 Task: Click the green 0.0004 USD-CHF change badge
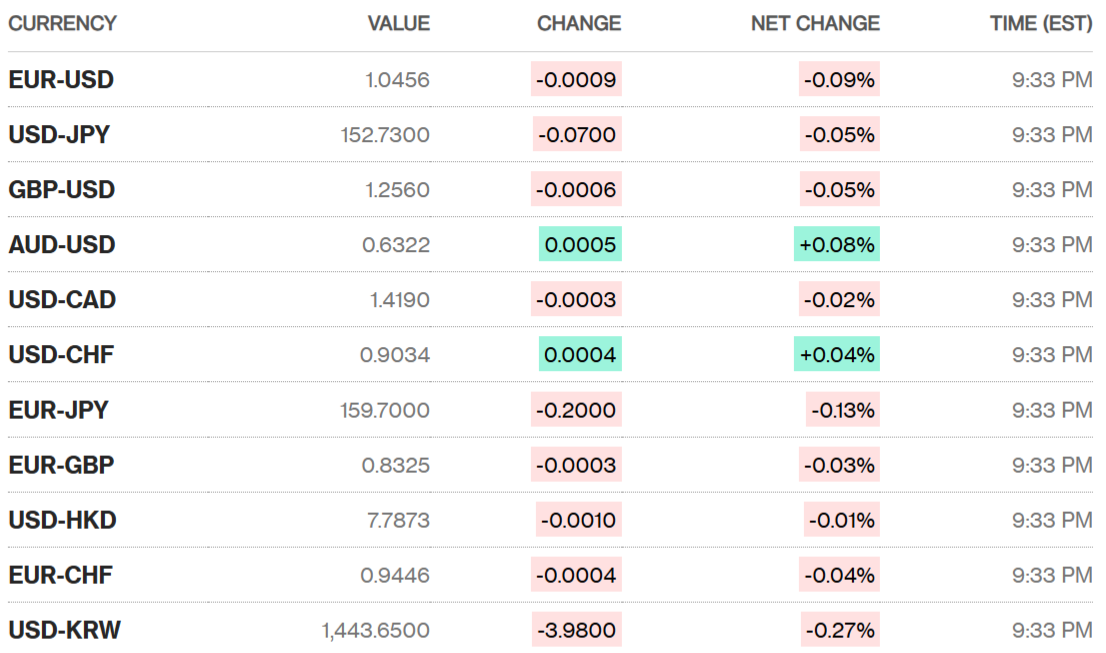(580, 355)
